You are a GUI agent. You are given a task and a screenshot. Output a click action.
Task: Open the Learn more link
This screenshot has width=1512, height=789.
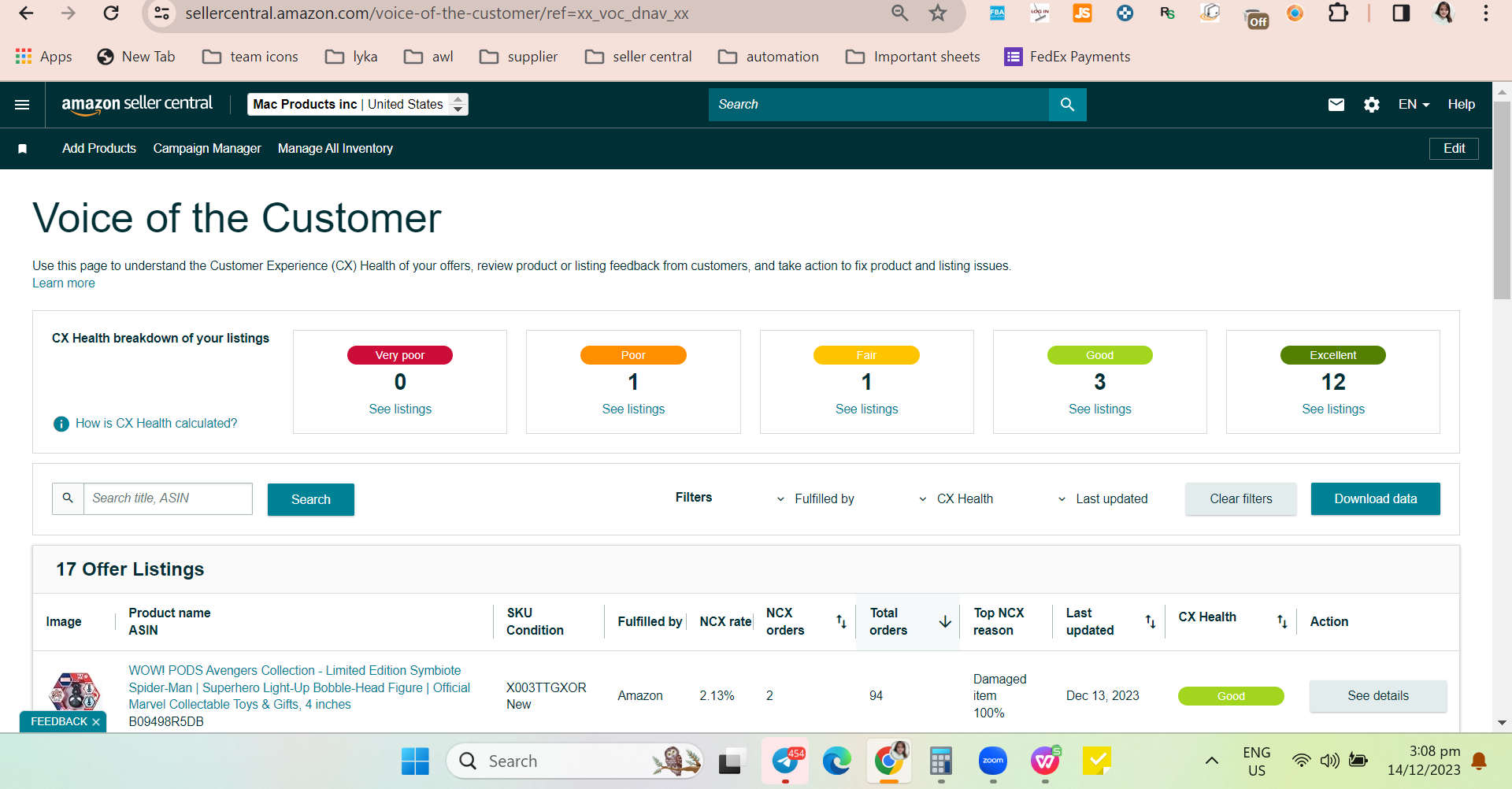(x=64, y=283)
